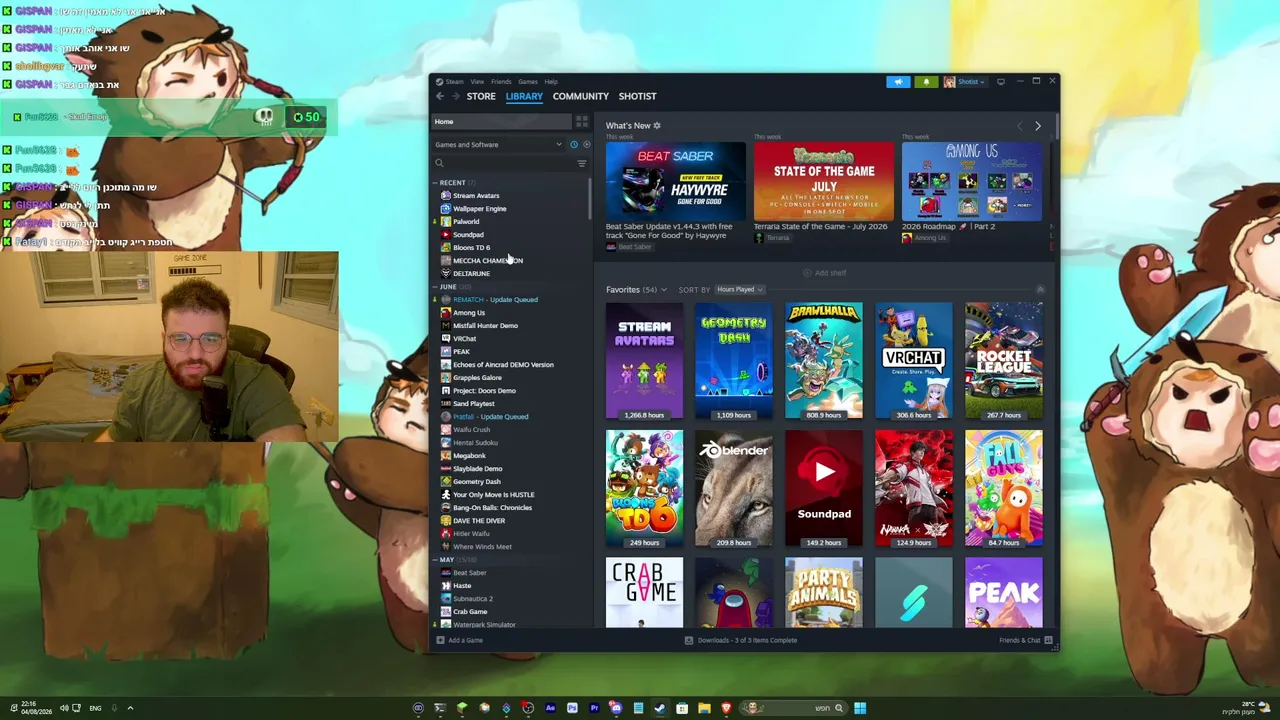This screenshot has height=720, width=1280.
Task: Open the Games menu
Action: [x=528, y=82]
